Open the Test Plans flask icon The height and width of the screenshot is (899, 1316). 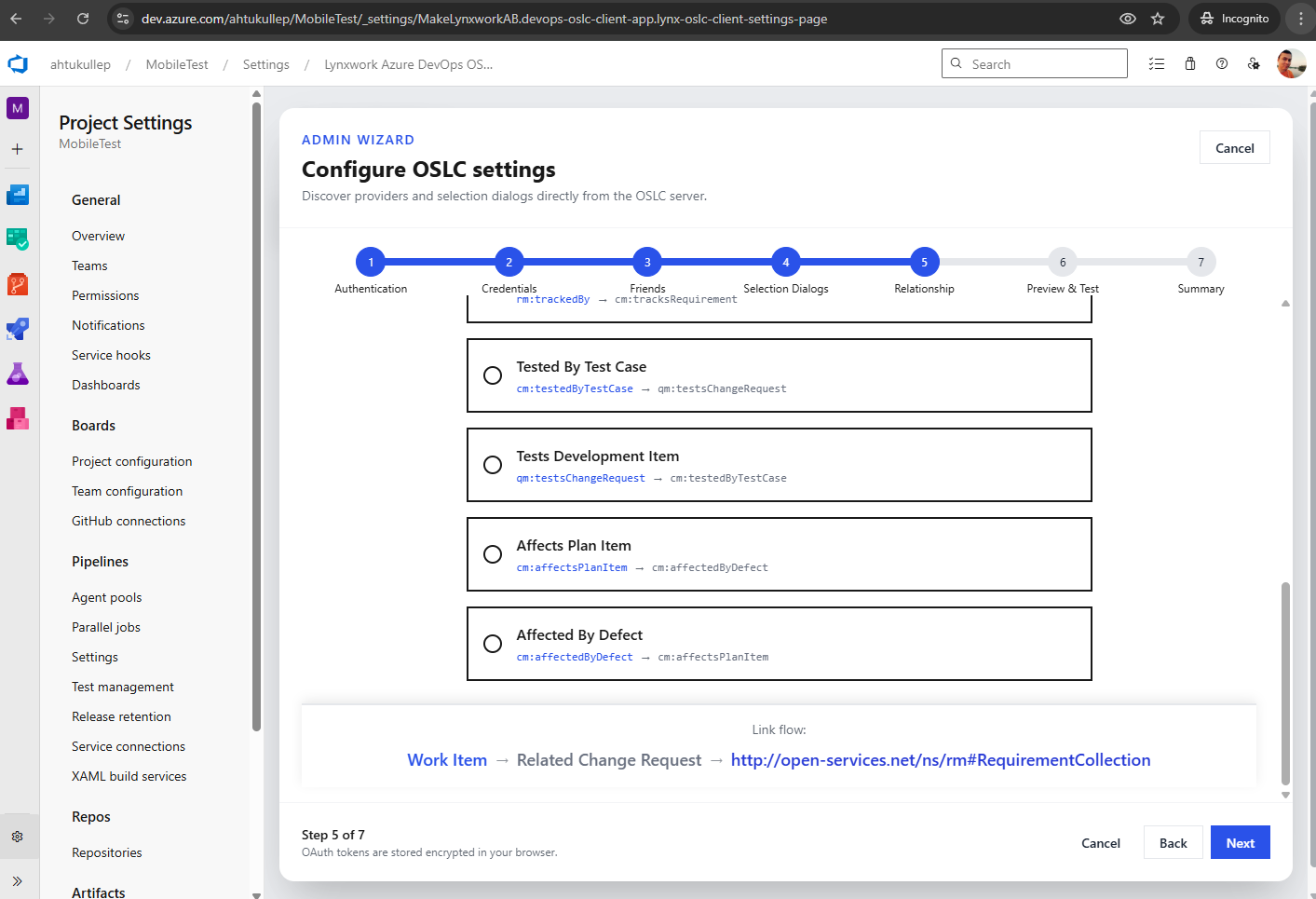tap(18, 374)
